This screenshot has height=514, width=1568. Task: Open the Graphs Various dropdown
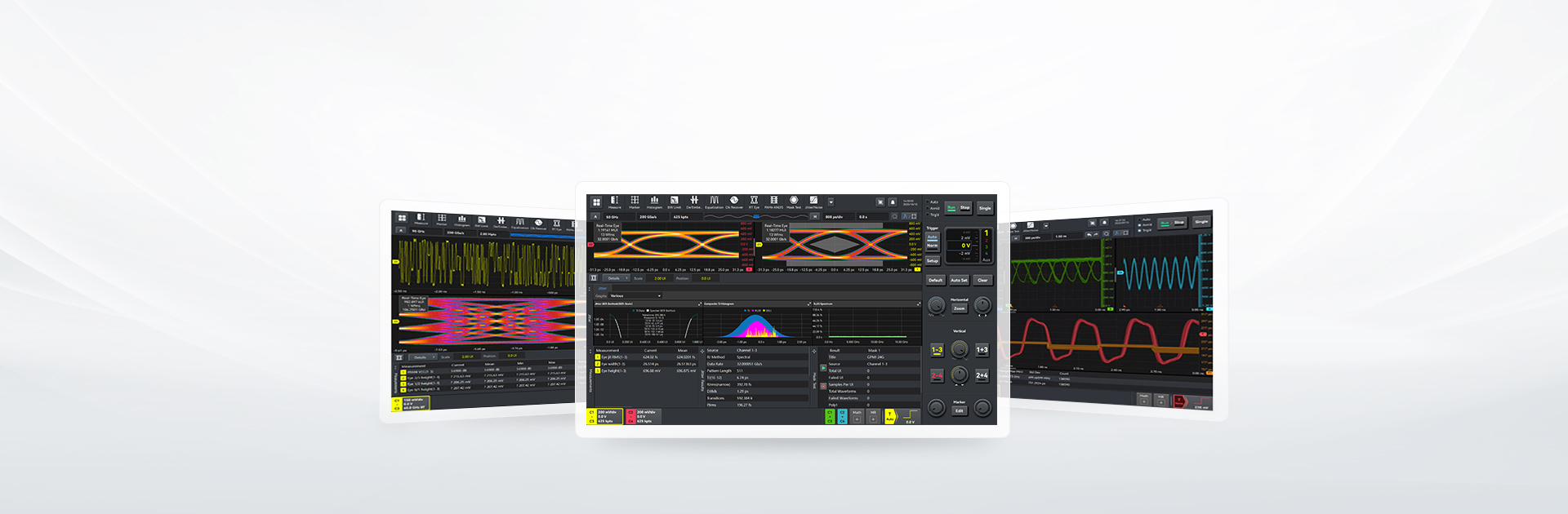636,295
